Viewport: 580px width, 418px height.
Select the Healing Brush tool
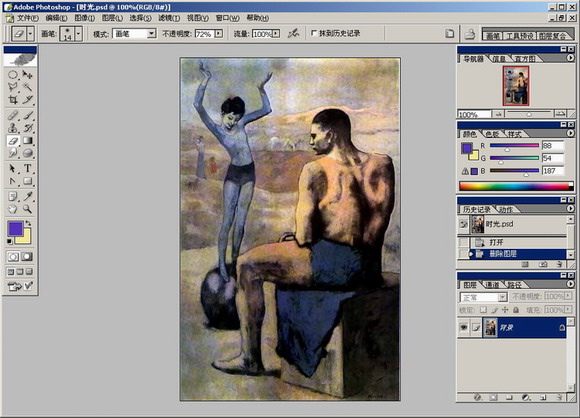point(13,115)
